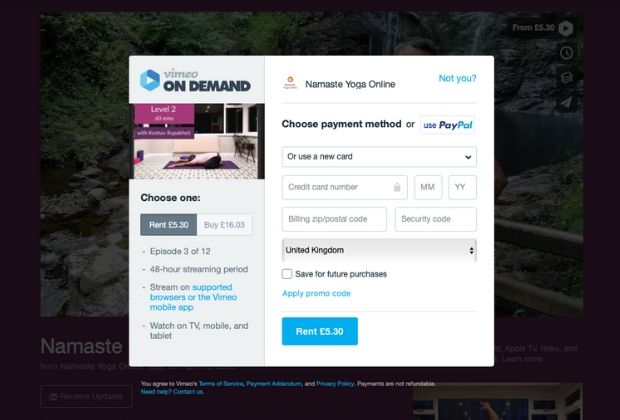Select the Rent £5.30 option
This screenshot has height=420, width=620.
click(x=168, y=225)
